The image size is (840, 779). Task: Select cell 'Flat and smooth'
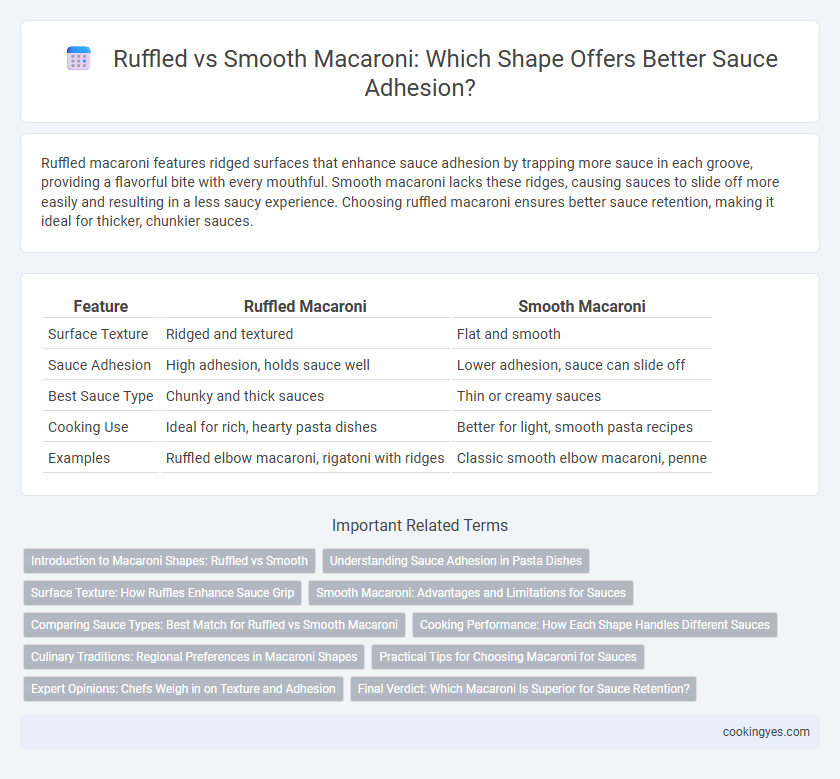coord(582,334)
